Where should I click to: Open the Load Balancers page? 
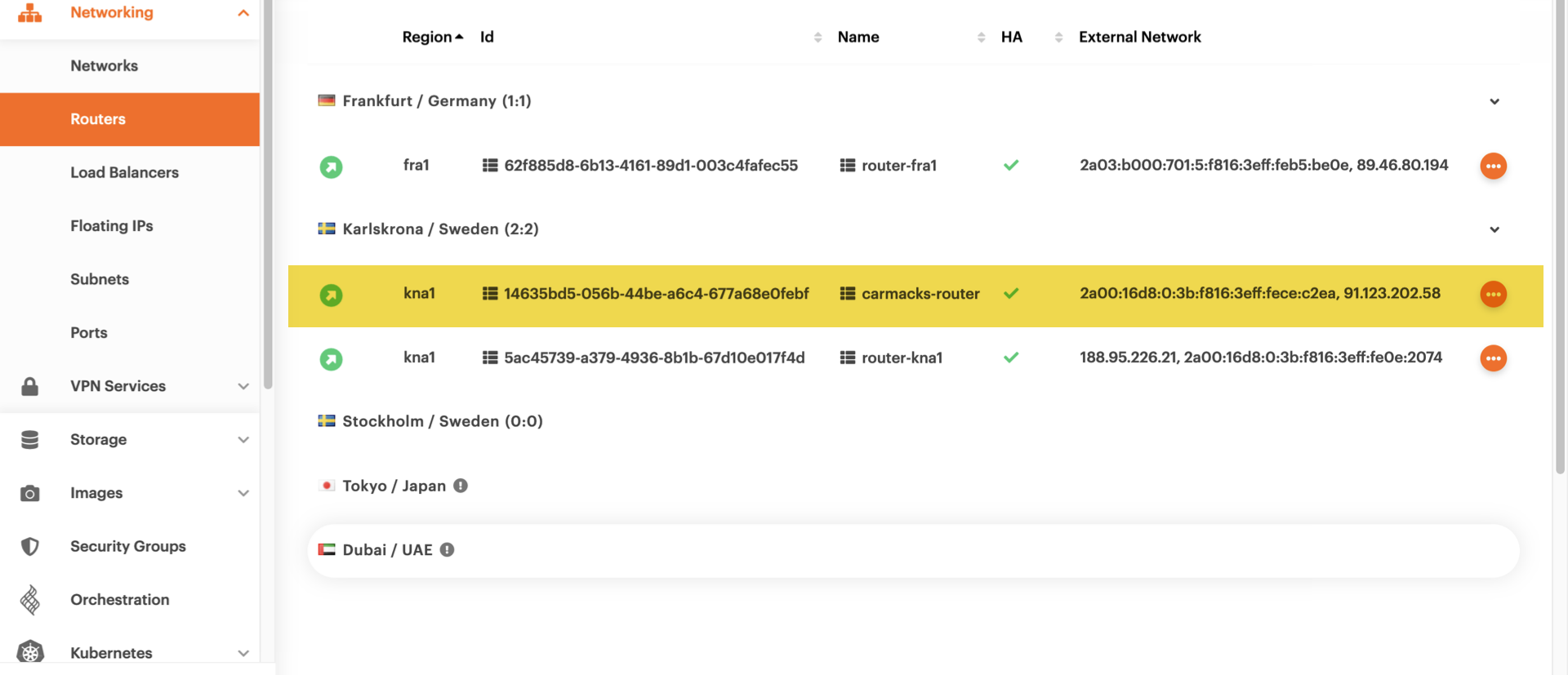point(124,172)
